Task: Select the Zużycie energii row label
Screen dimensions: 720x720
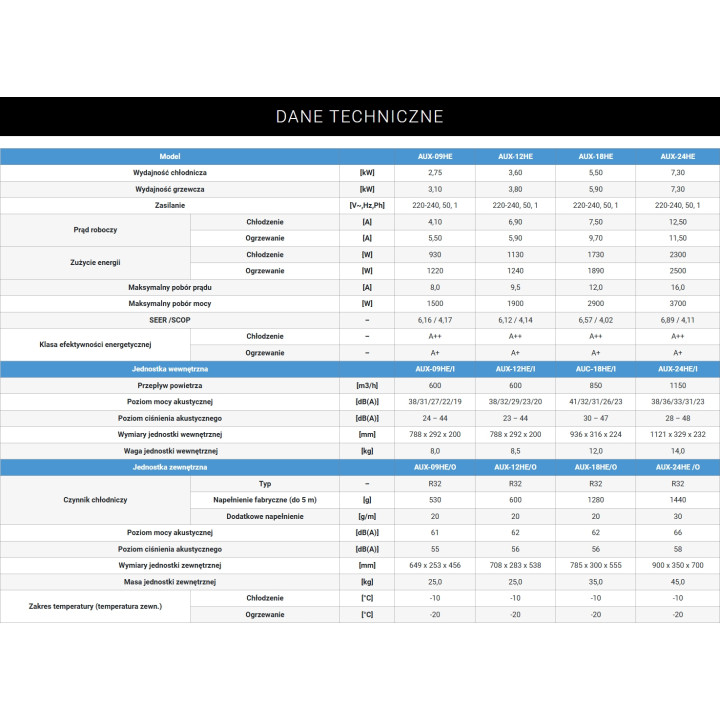Action: 95,263
